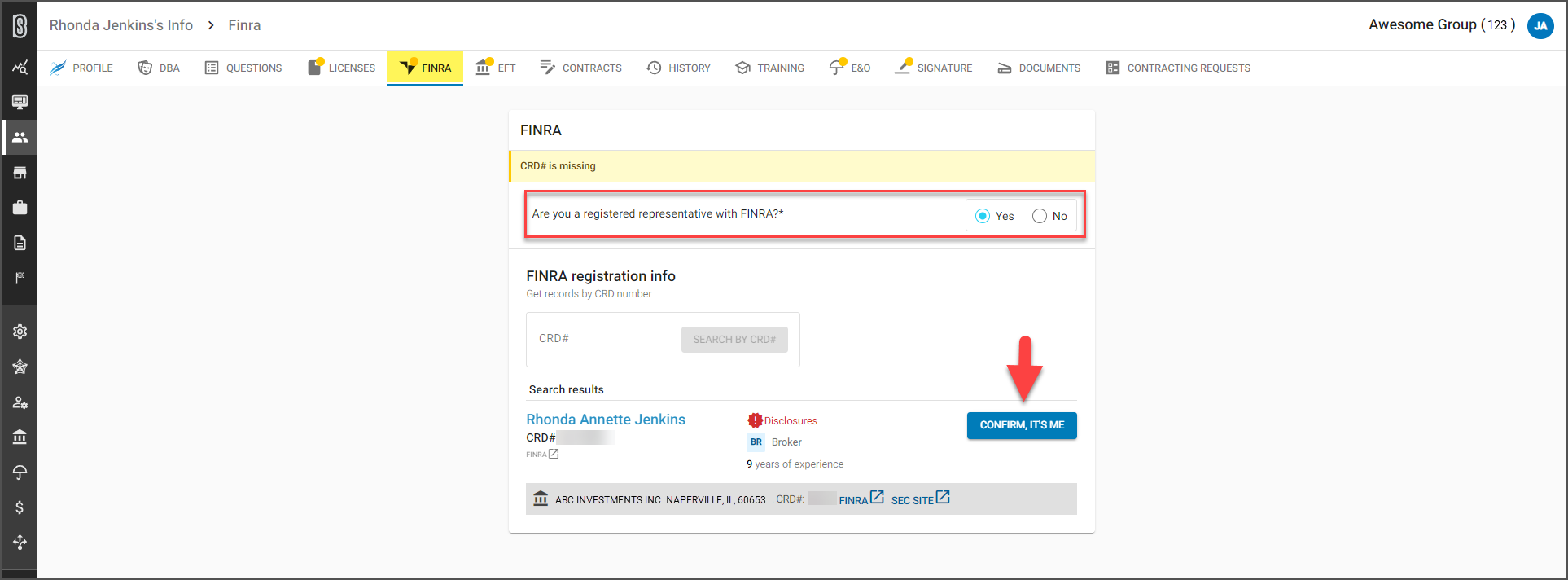Open the History tab
This screenshot has width=1568, height=580.
[678, 68]
